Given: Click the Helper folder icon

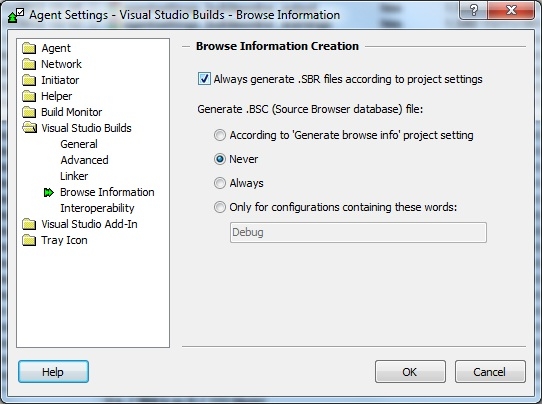Looking at the screenshot, I should (x=29, y=96).
